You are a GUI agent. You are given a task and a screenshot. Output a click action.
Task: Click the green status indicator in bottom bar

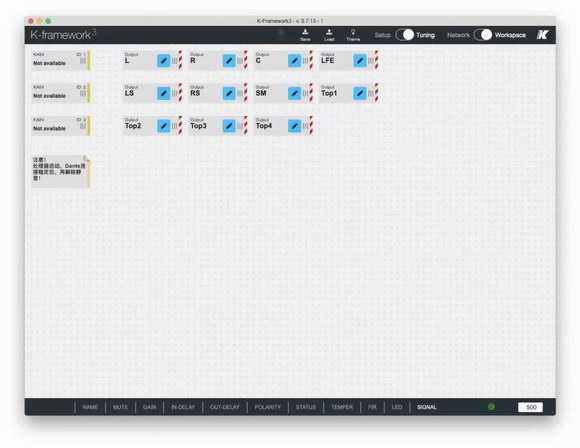(x=491, y=407)
